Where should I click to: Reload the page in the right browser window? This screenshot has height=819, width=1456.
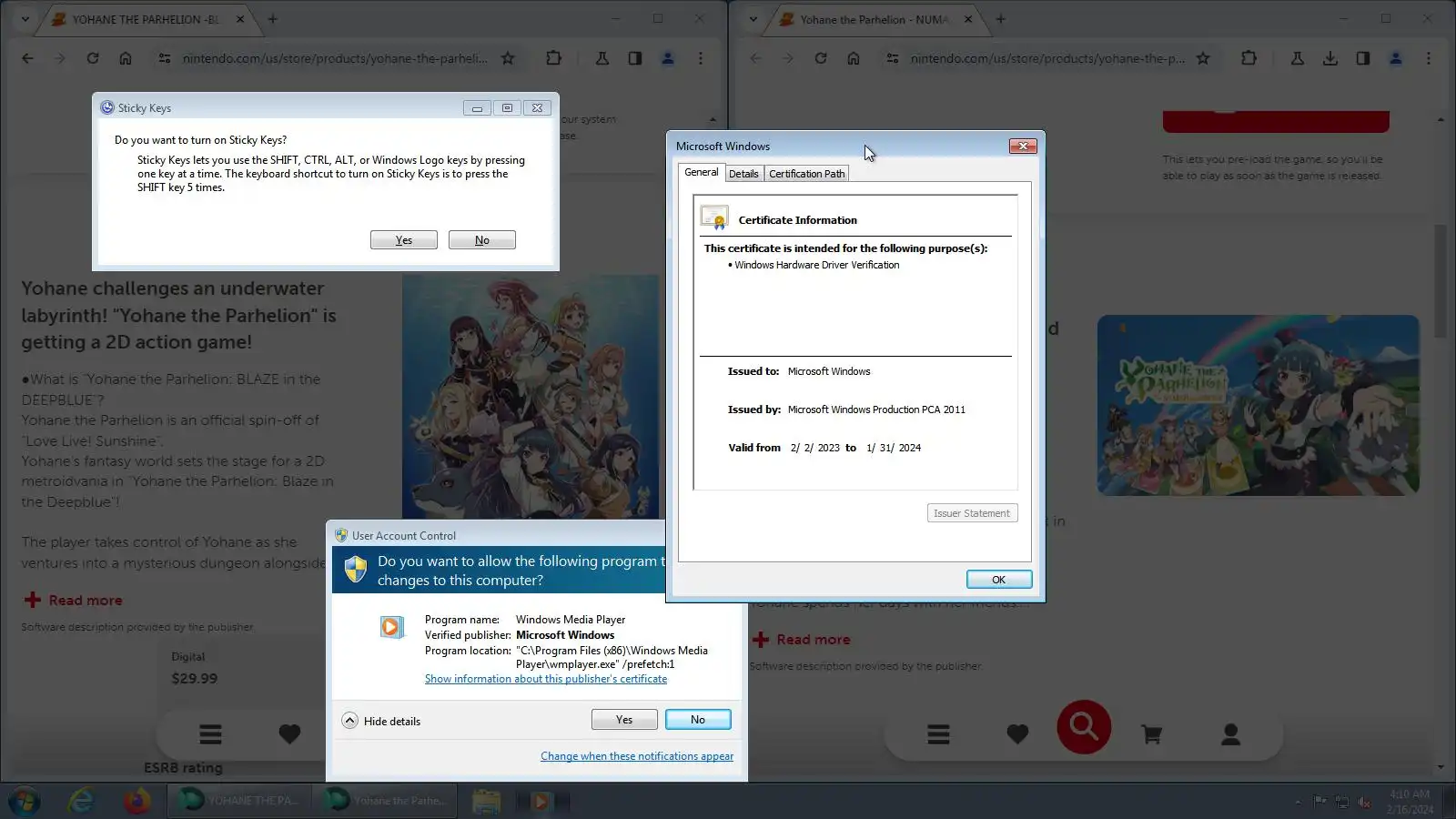point(821,58)
